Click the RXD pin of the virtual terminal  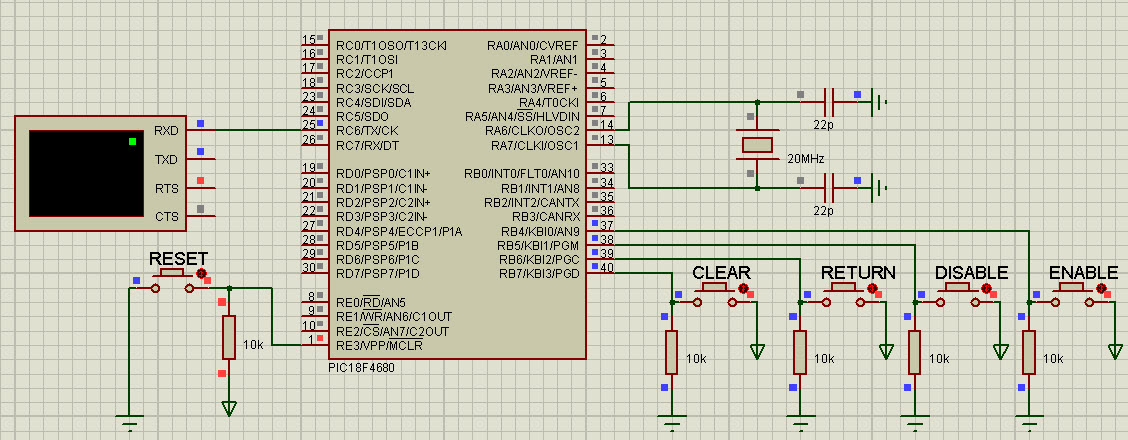pyautogui.click(x=165, y=131)
